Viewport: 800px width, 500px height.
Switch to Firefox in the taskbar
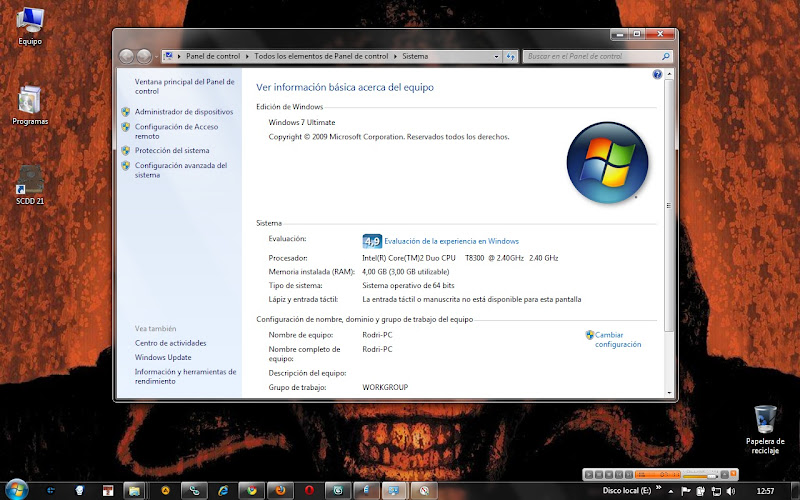[280, 491]
